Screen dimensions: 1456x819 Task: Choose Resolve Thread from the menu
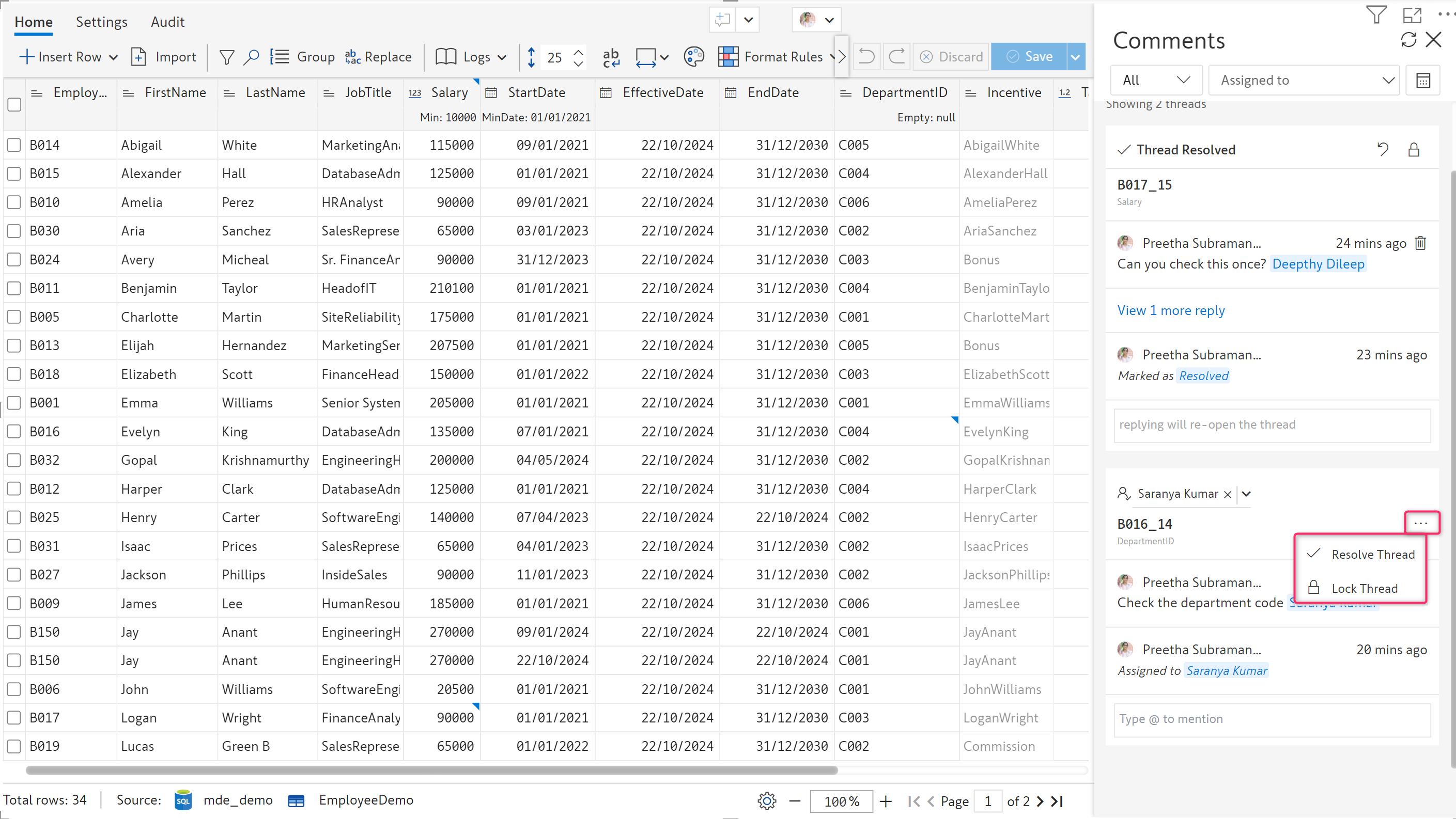[x=1372, y=555]
